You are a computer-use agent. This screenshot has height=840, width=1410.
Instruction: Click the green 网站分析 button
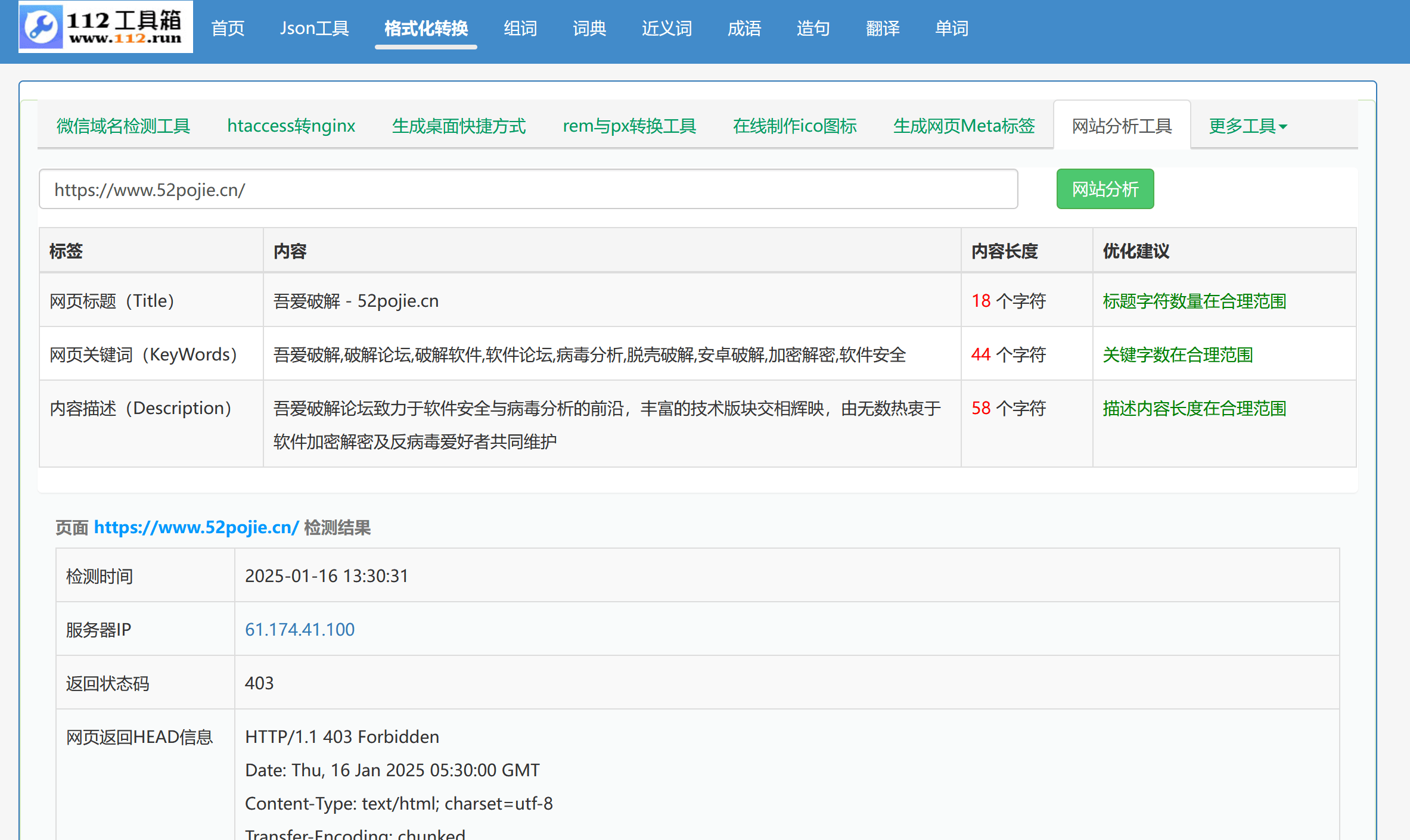[x=1105, y=189]
